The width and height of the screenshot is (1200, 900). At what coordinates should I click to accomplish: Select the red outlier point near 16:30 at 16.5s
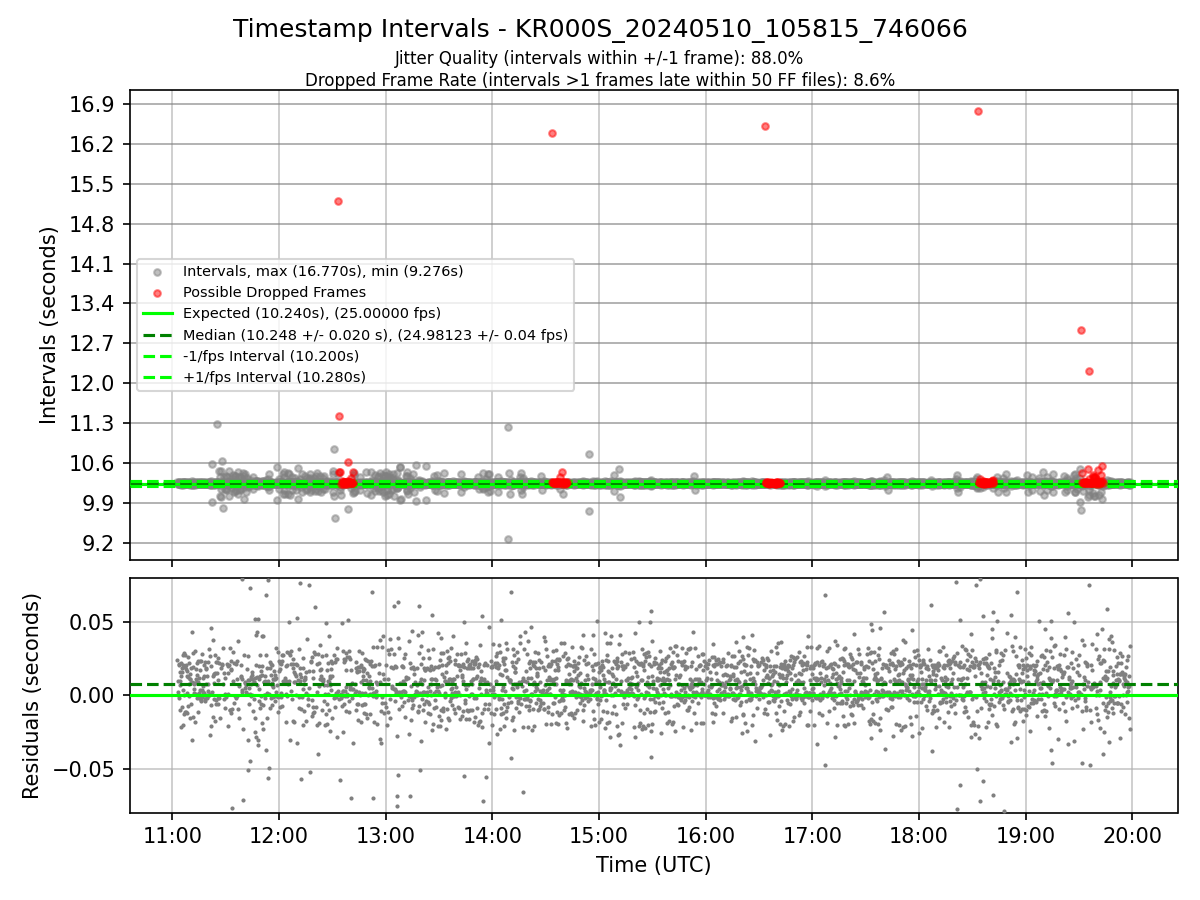click(x=765, y=126)
